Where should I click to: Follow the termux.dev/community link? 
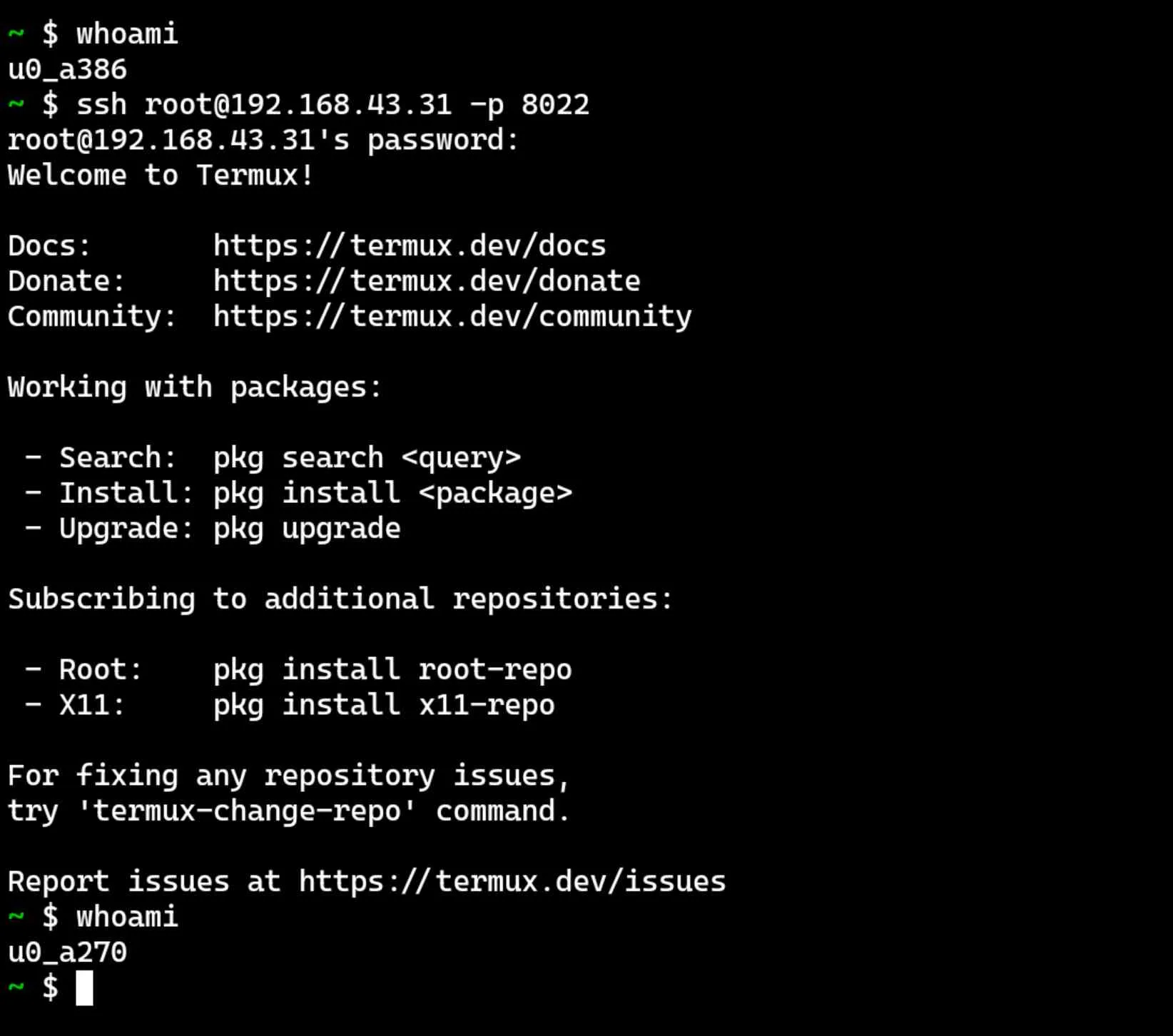452,317
